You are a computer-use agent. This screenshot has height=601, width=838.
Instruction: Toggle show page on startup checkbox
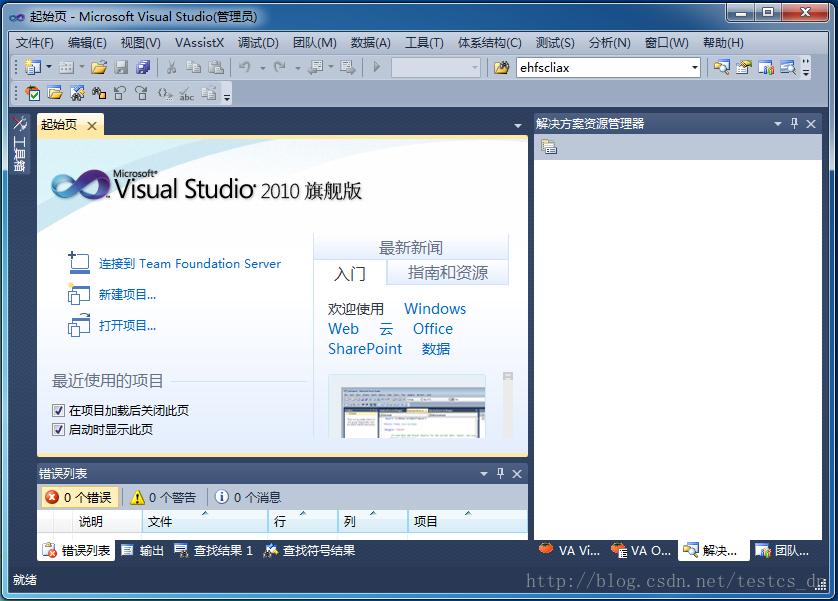[x=58, y=429]
